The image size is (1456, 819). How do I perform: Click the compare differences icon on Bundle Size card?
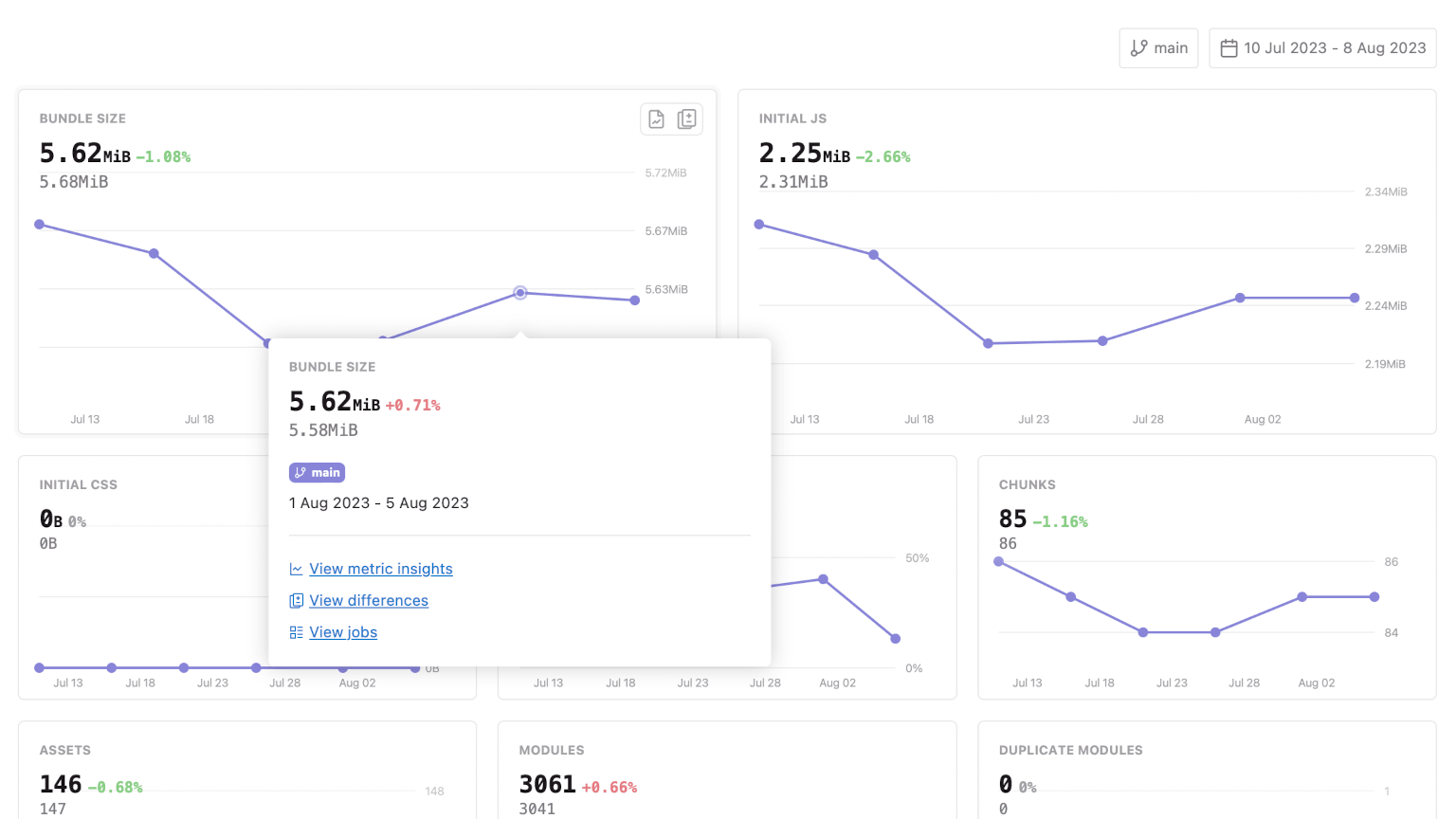(x=687, y=118)
